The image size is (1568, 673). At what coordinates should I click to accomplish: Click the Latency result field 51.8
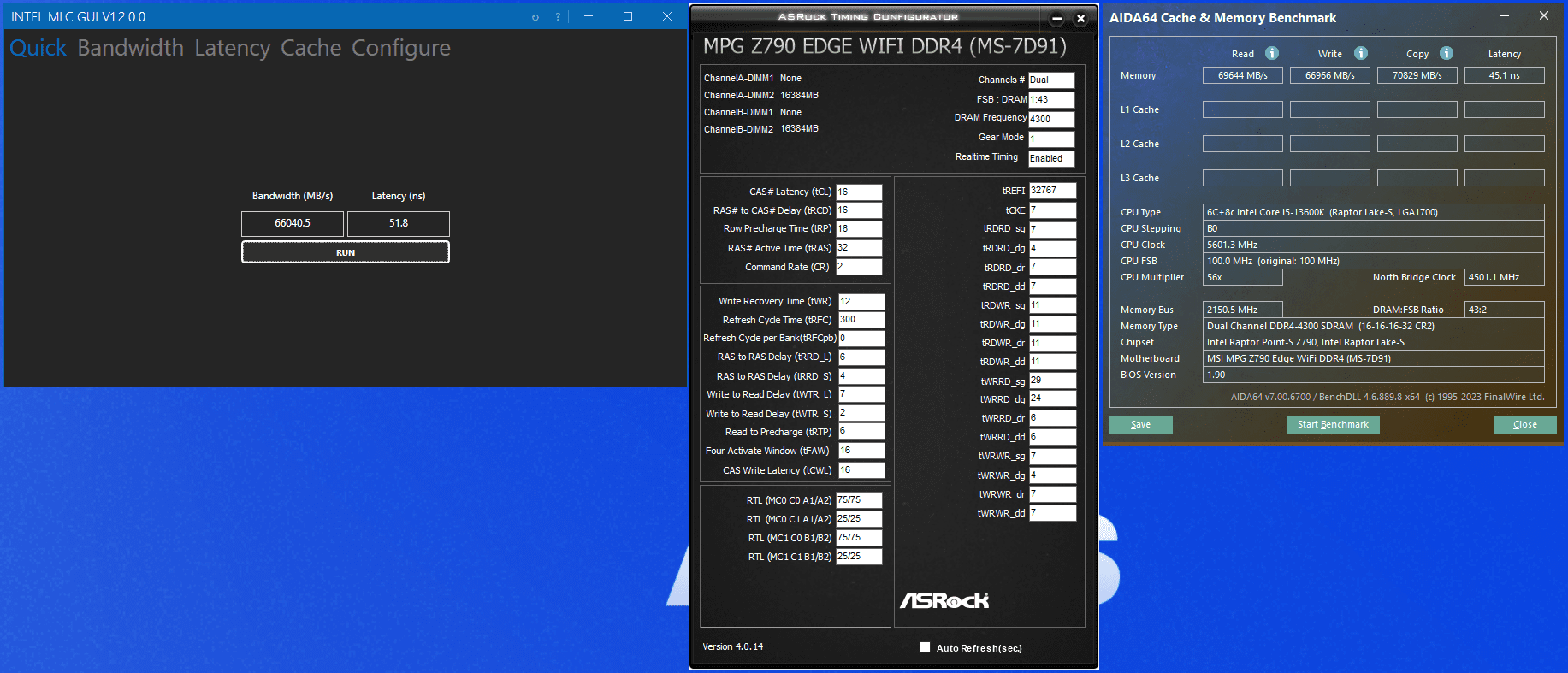399,223
